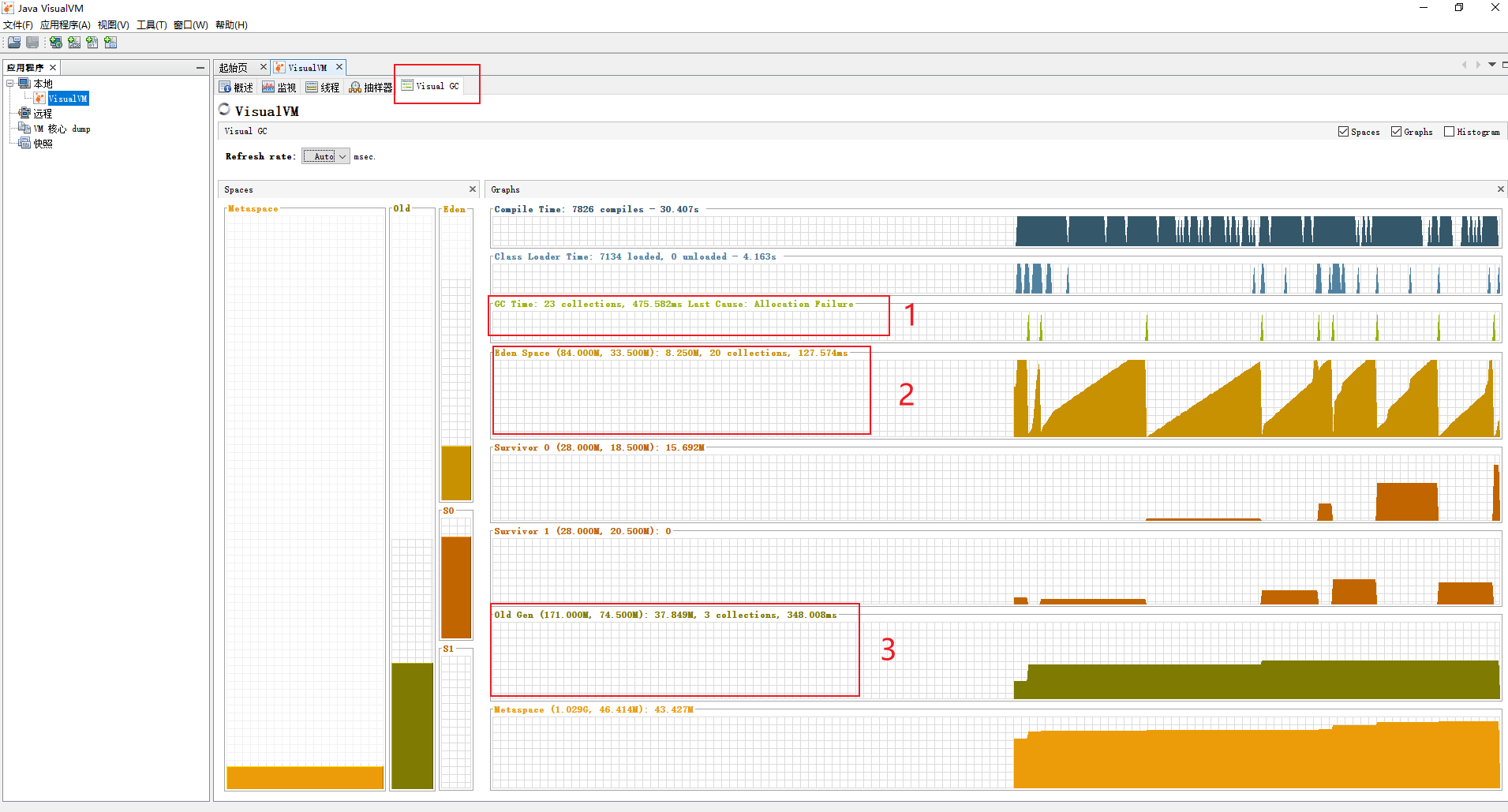Viewport: 1508px width, 812px height.
Task: Uncheck the Spaces checkbox
Action: tap(1343, 132)
